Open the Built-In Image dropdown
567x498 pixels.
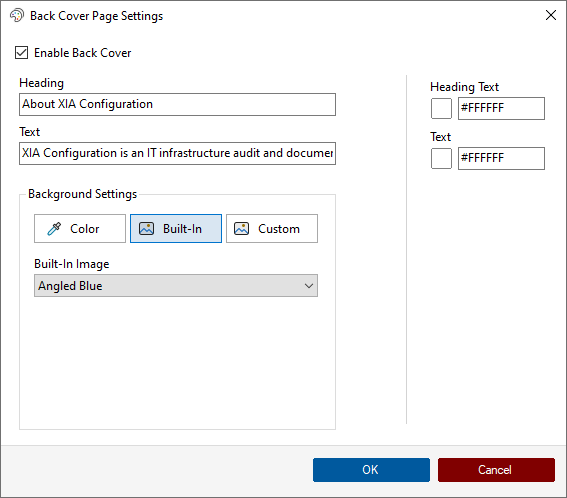[176, 286]
